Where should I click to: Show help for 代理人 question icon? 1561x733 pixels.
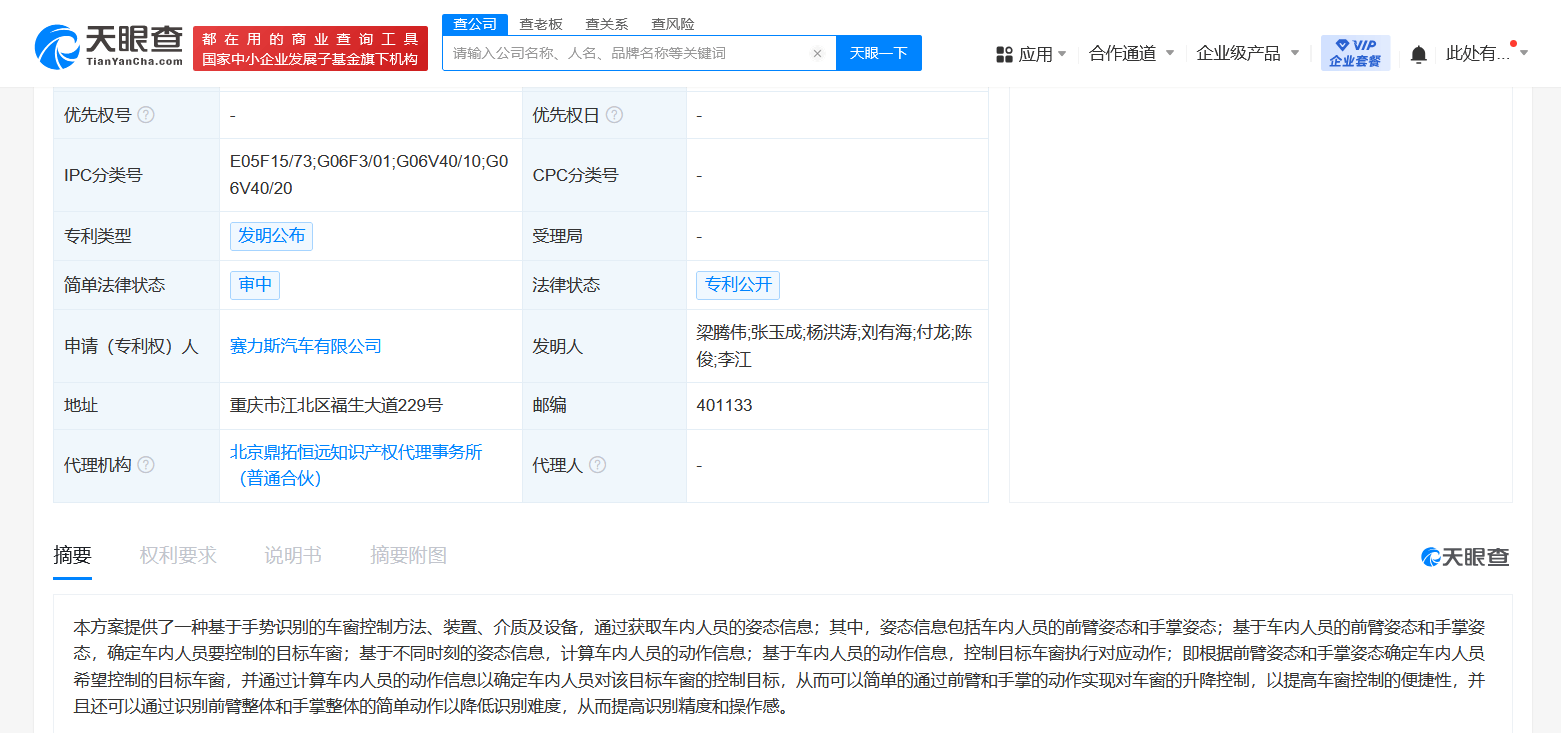click(x=597, y=465)
